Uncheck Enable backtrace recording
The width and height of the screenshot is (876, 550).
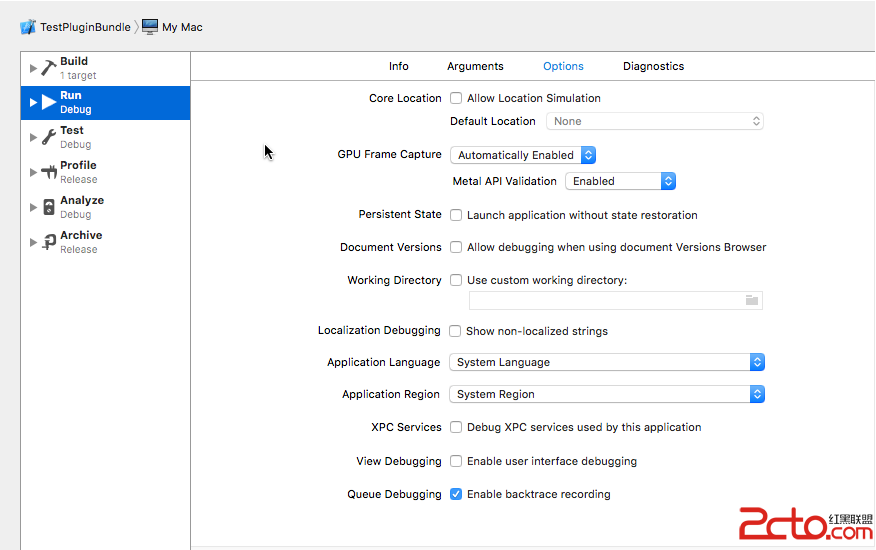(456, 494)
